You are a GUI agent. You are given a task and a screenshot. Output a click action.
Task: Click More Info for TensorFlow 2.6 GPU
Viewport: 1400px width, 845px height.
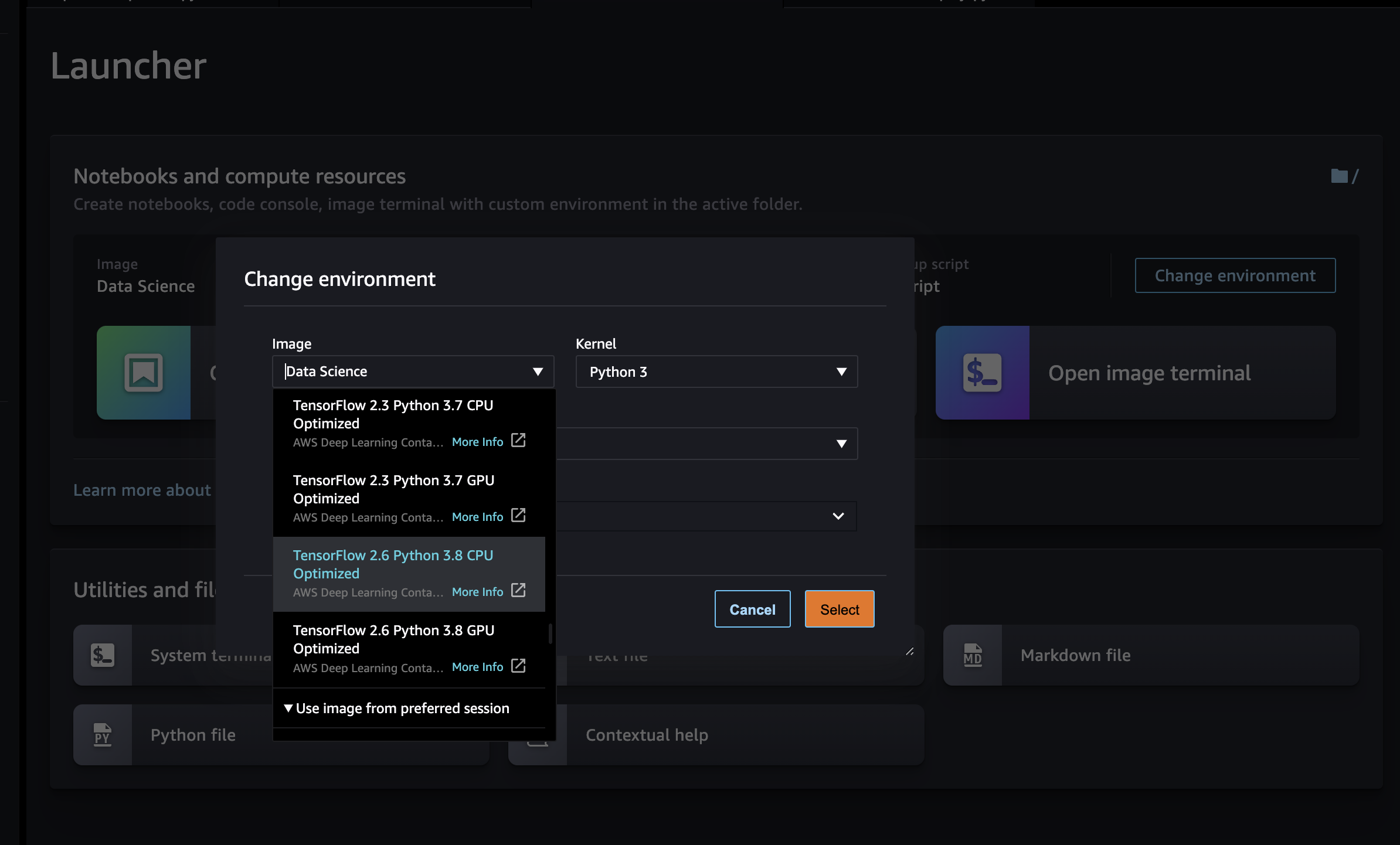coord(477,667)
